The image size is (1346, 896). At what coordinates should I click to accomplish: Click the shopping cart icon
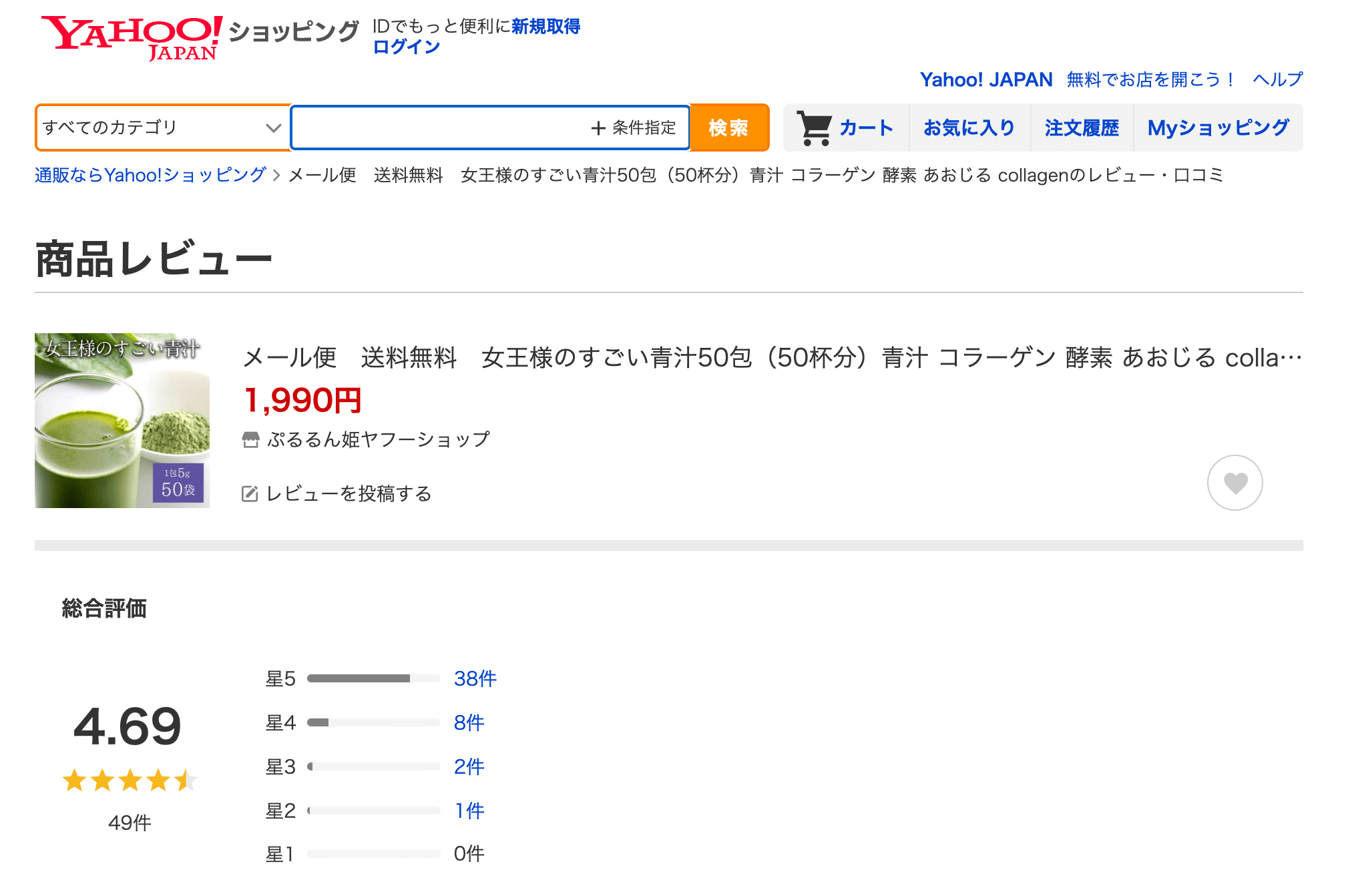(x=814, y=128)
